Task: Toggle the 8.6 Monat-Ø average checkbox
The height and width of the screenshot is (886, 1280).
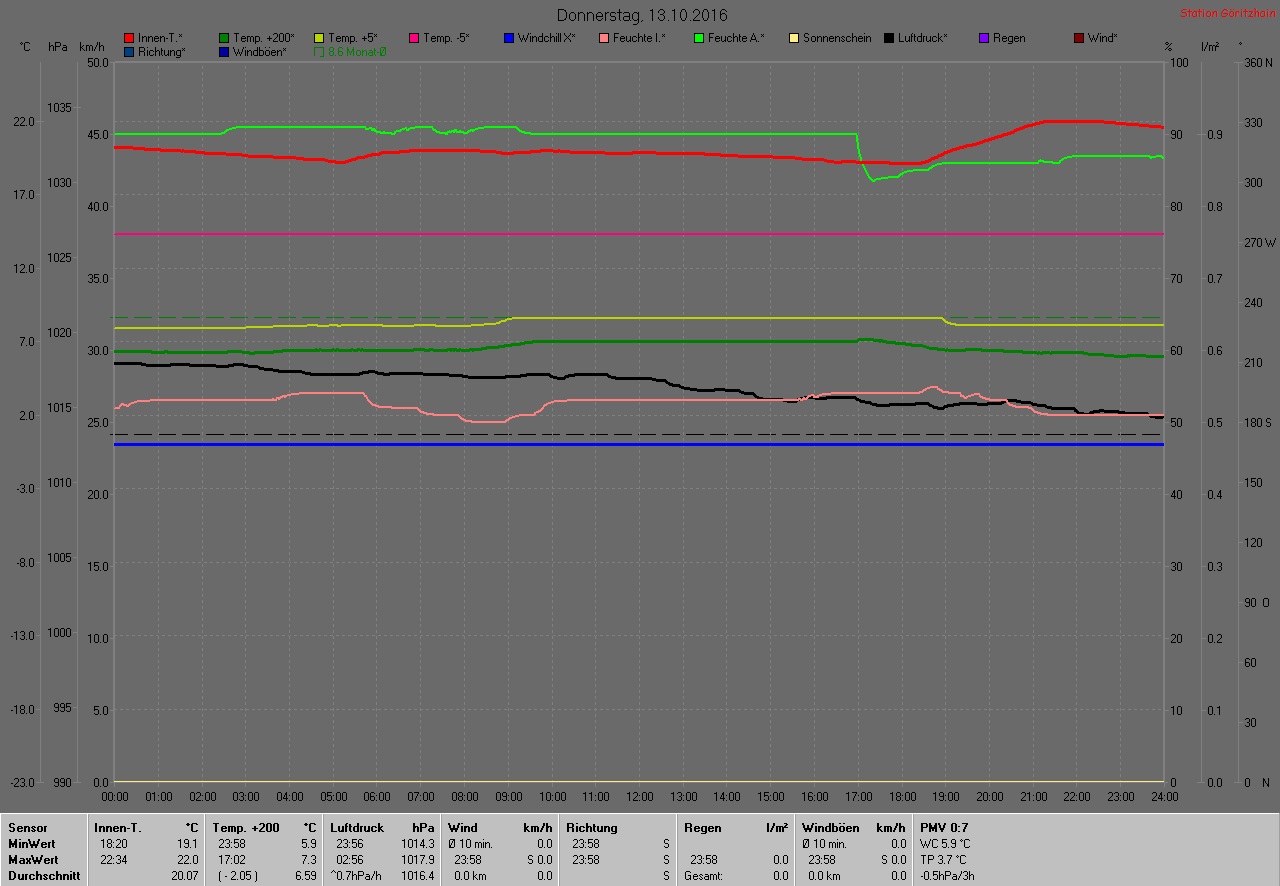Action: pos(319,51)
